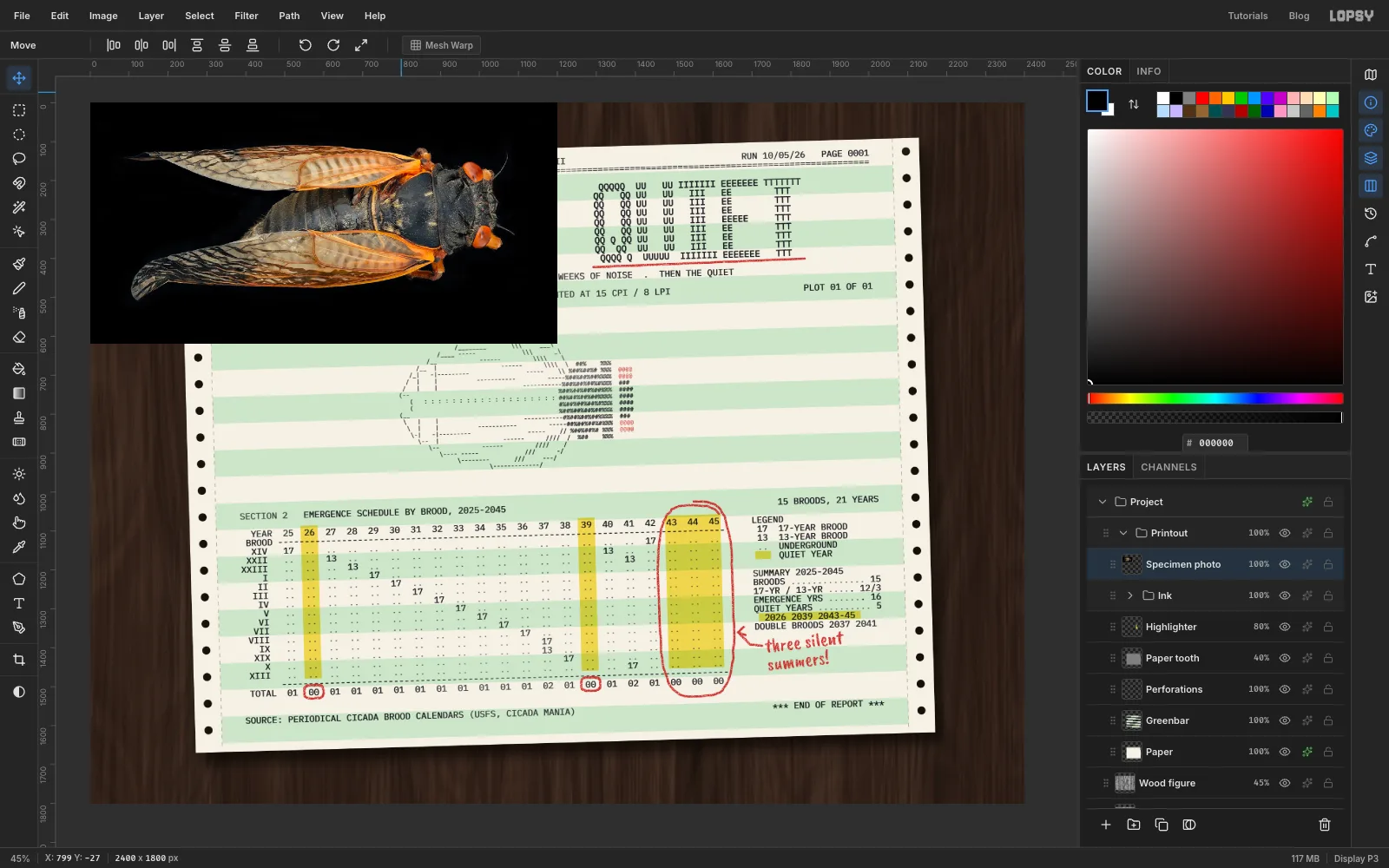Select the eraser tool
This screenshot has width=1389, height=868.
click(x=19, y=337)
